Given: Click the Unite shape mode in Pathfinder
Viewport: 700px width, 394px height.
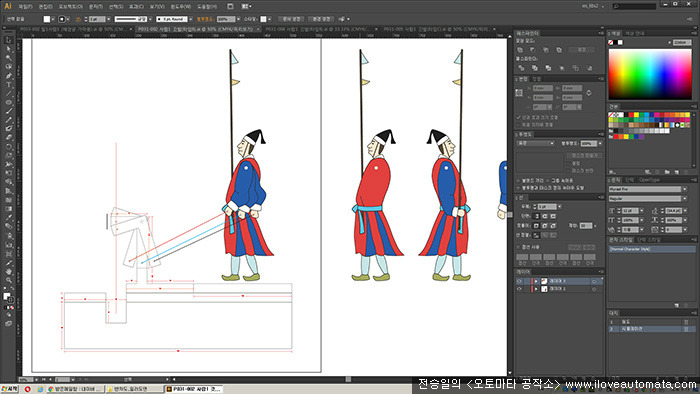Looking at the screenshot, I should click(520, 50).
